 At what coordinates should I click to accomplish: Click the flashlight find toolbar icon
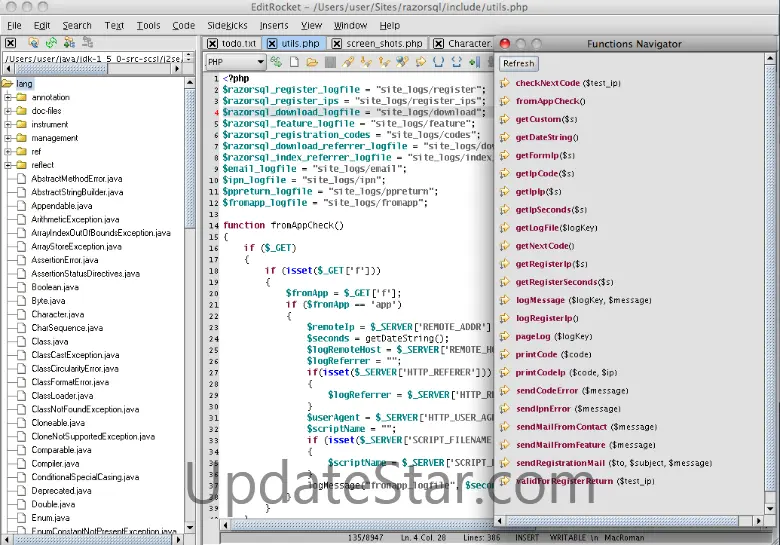tap(348, 62)
